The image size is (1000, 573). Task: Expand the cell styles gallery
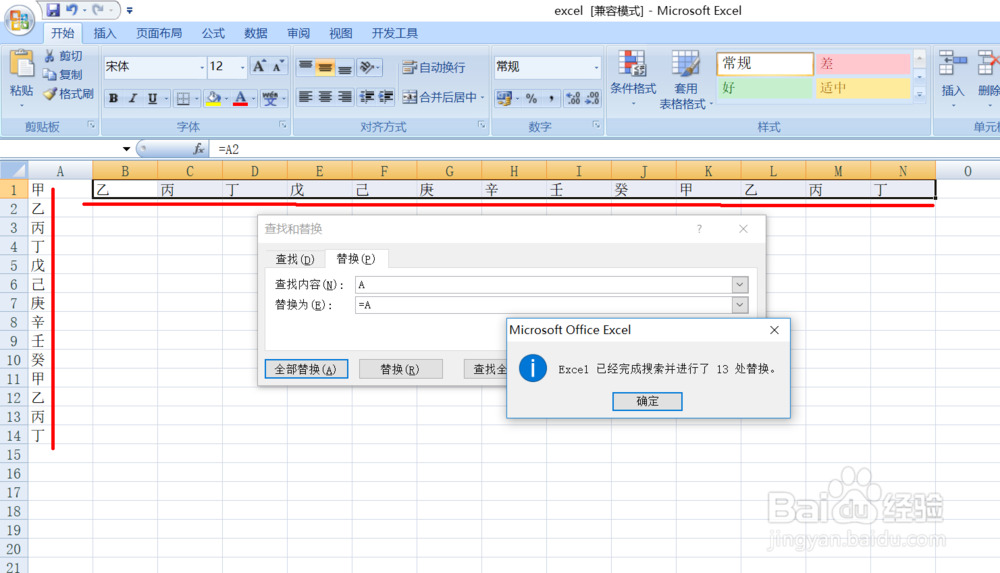(x=920, y=94)
